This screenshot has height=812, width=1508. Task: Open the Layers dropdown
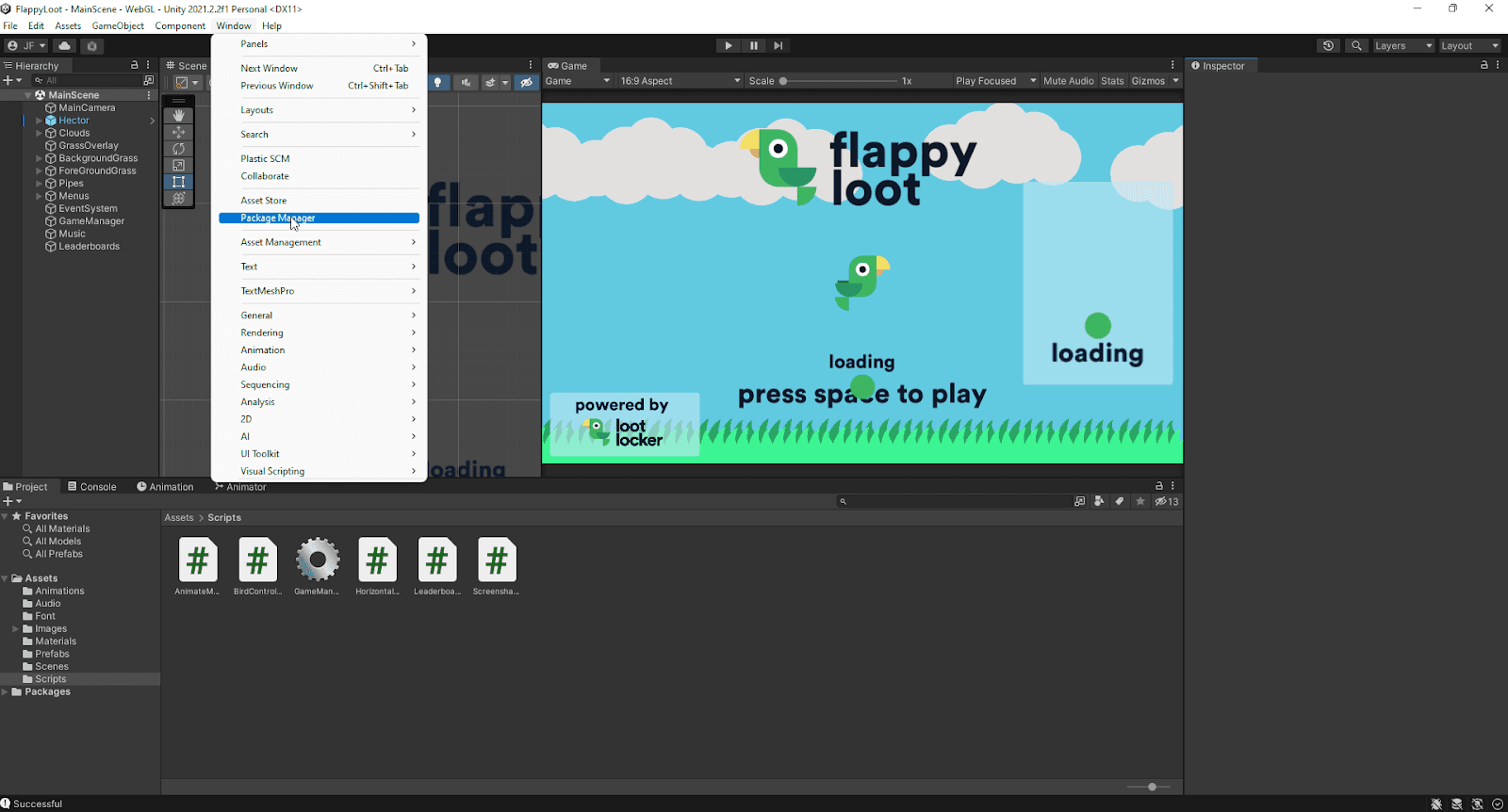(x=1402, y=45)
